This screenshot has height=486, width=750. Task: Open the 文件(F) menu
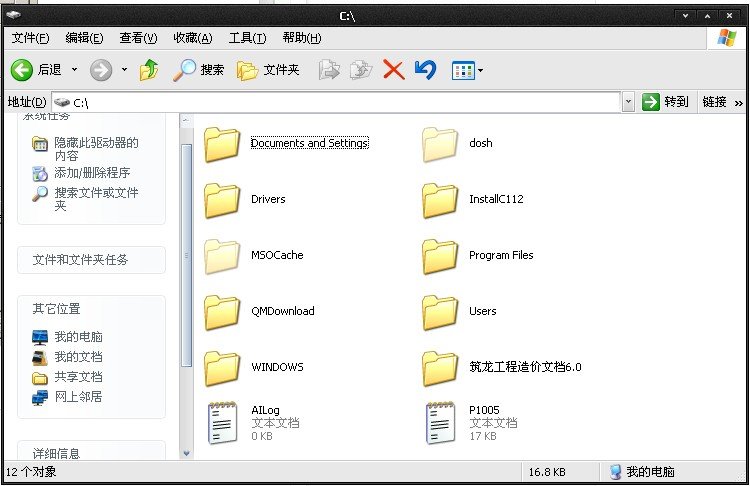pos(30,38)
